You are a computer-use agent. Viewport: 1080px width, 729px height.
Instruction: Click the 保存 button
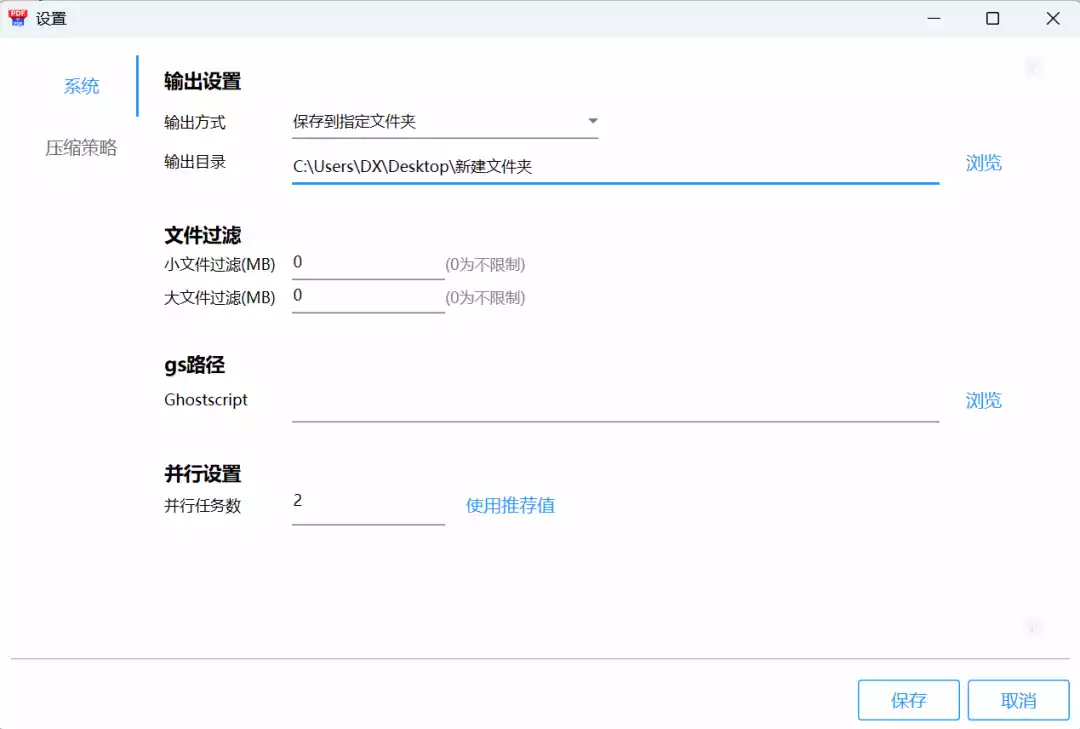pos(907,700)
